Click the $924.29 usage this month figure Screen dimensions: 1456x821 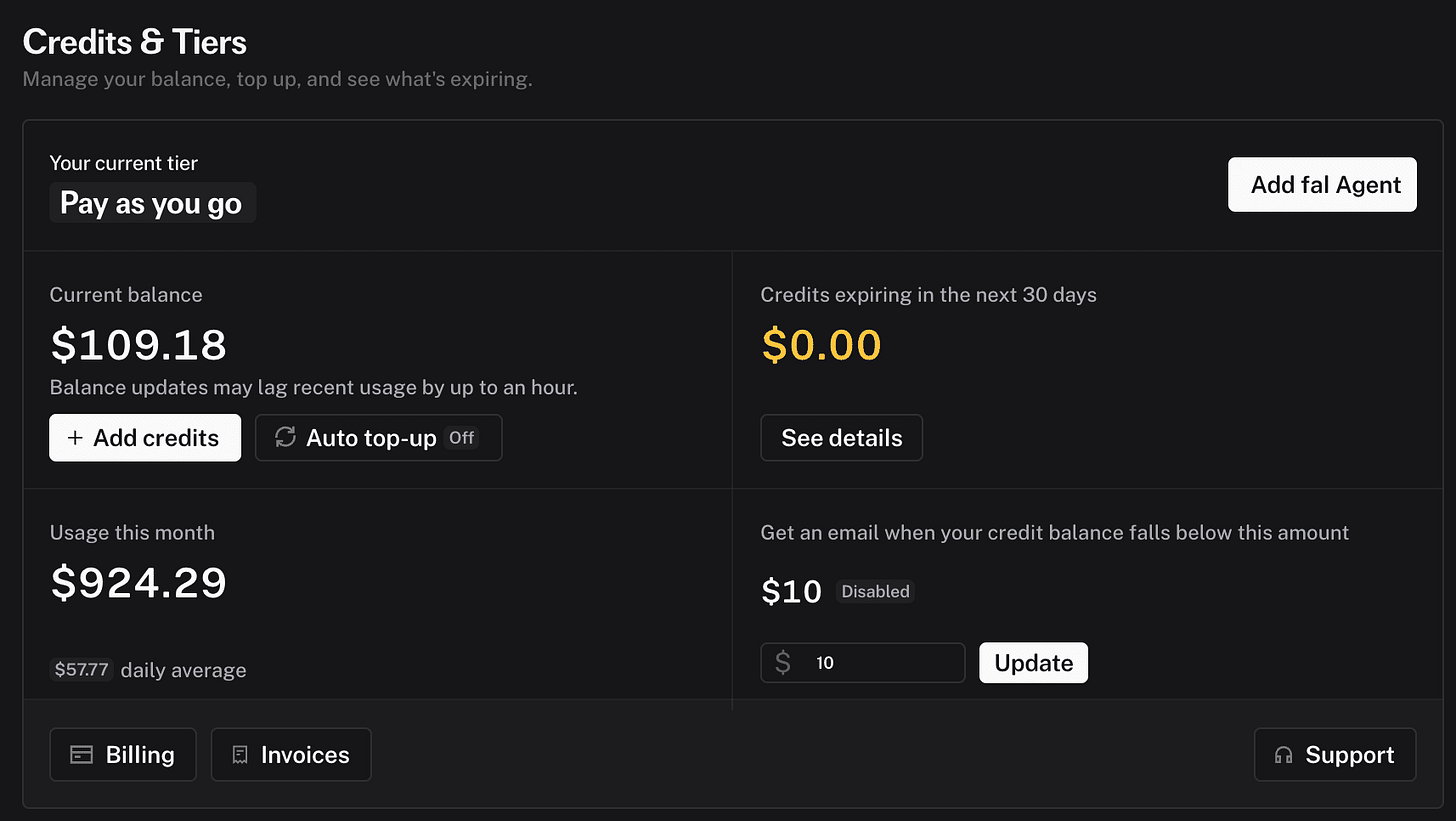click(x=139, y=583)
